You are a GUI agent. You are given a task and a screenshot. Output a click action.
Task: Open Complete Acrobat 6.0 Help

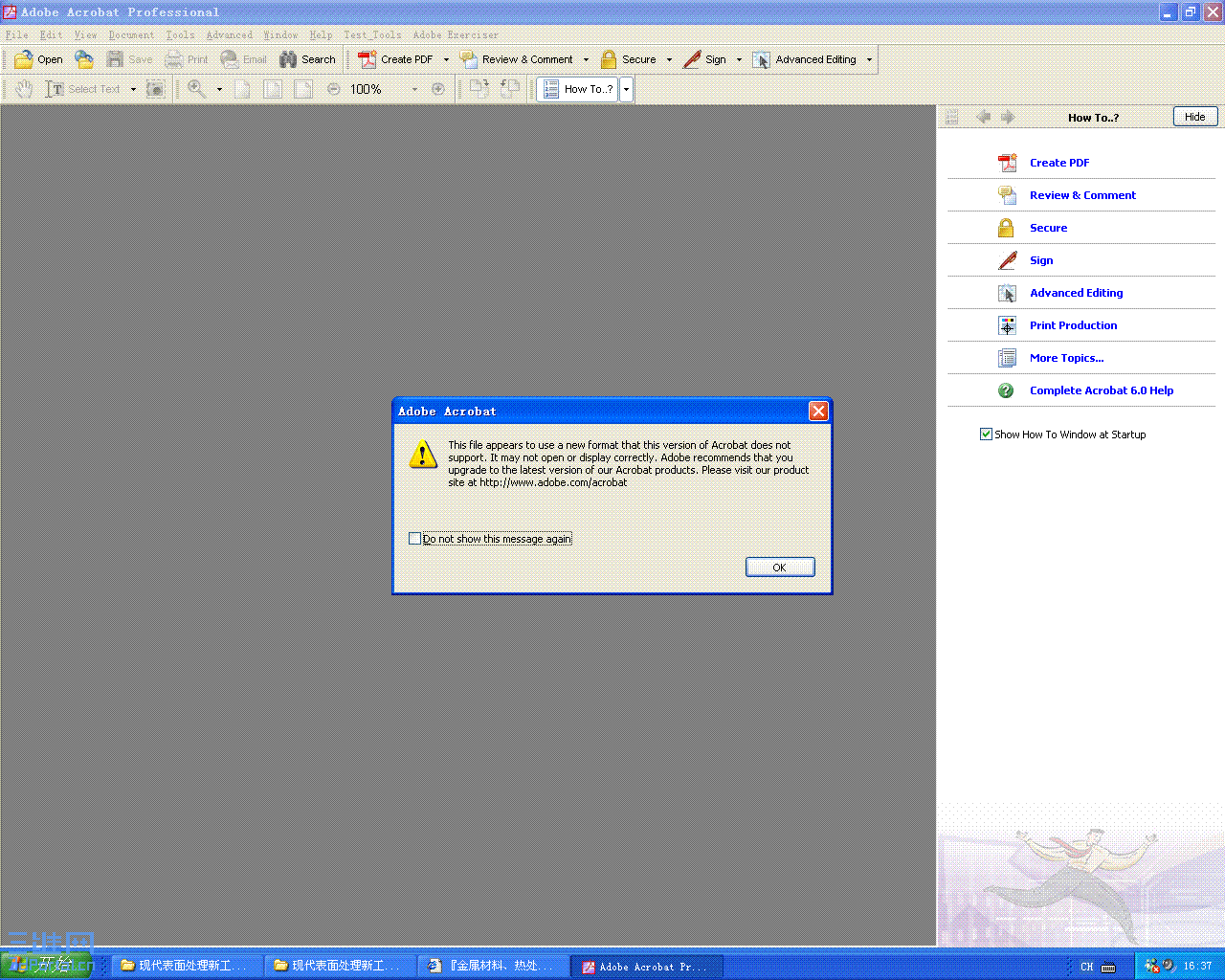1102,390
